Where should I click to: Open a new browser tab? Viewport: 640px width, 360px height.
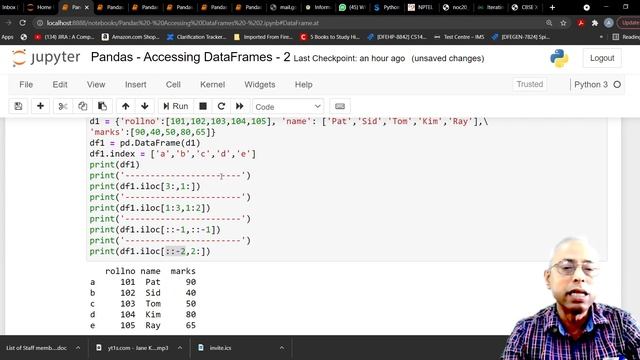[x=552, y=7]
